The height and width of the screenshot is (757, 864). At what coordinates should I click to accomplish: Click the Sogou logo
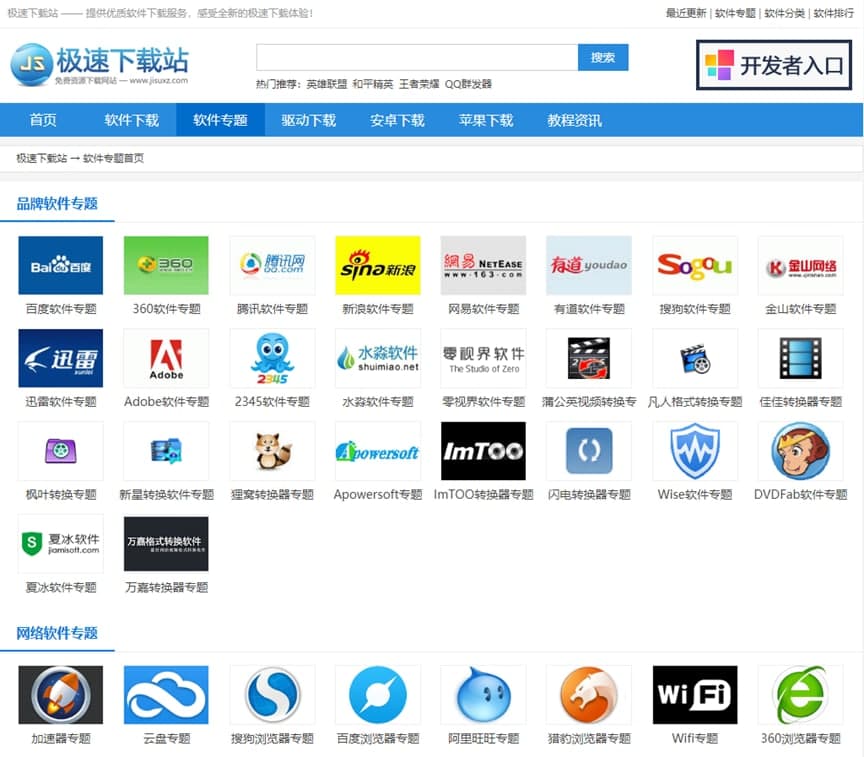(695, 265)
